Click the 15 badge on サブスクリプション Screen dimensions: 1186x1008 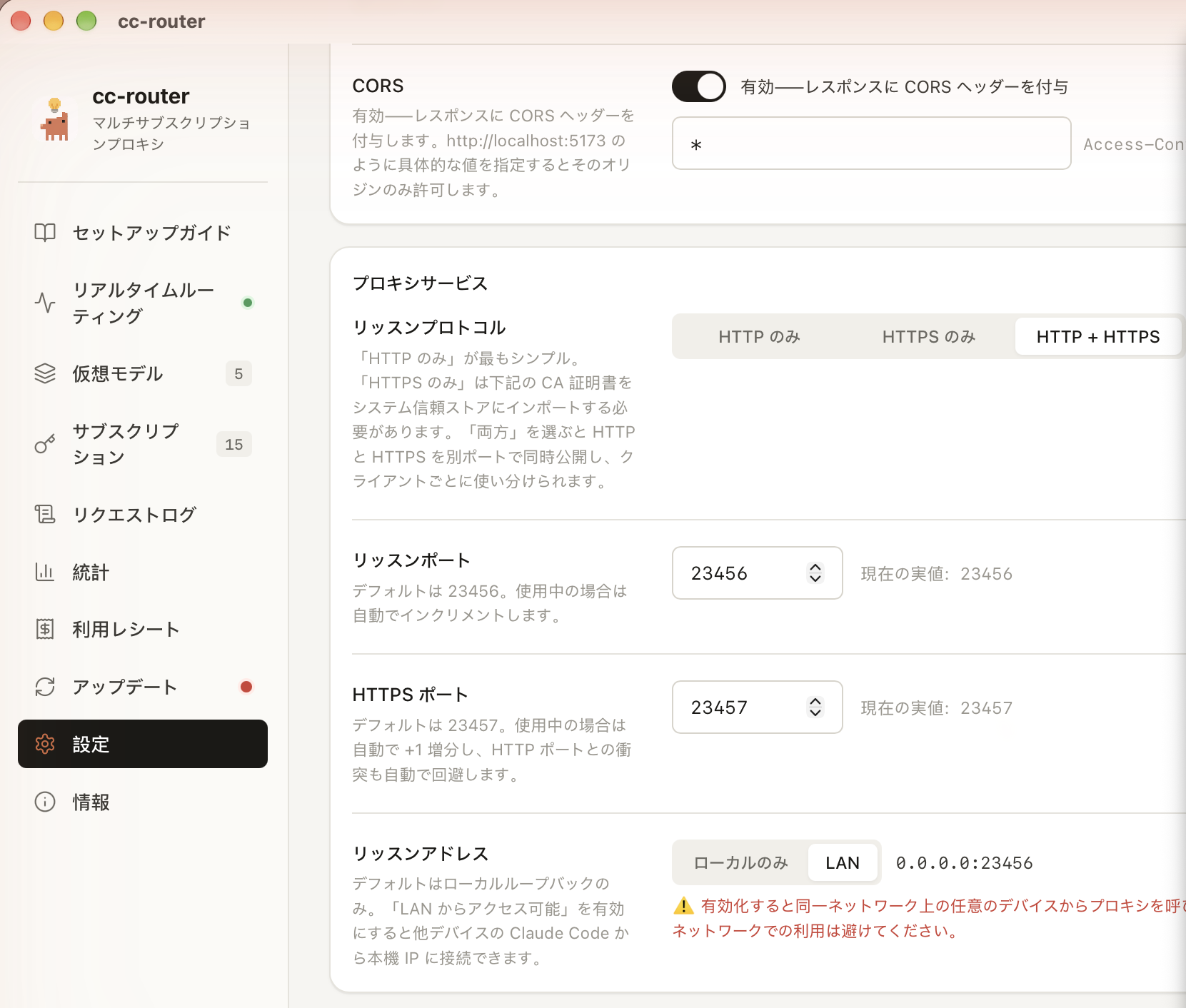click(234, 444)
